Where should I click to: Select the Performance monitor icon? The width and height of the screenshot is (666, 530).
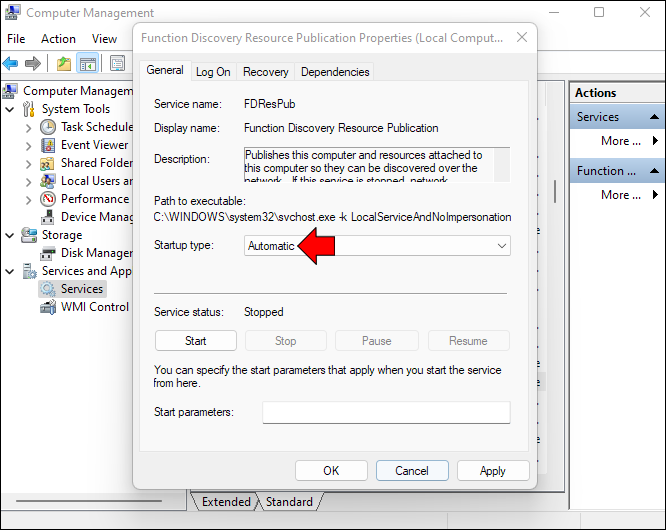pyautogui.click(x=48, y=199)
